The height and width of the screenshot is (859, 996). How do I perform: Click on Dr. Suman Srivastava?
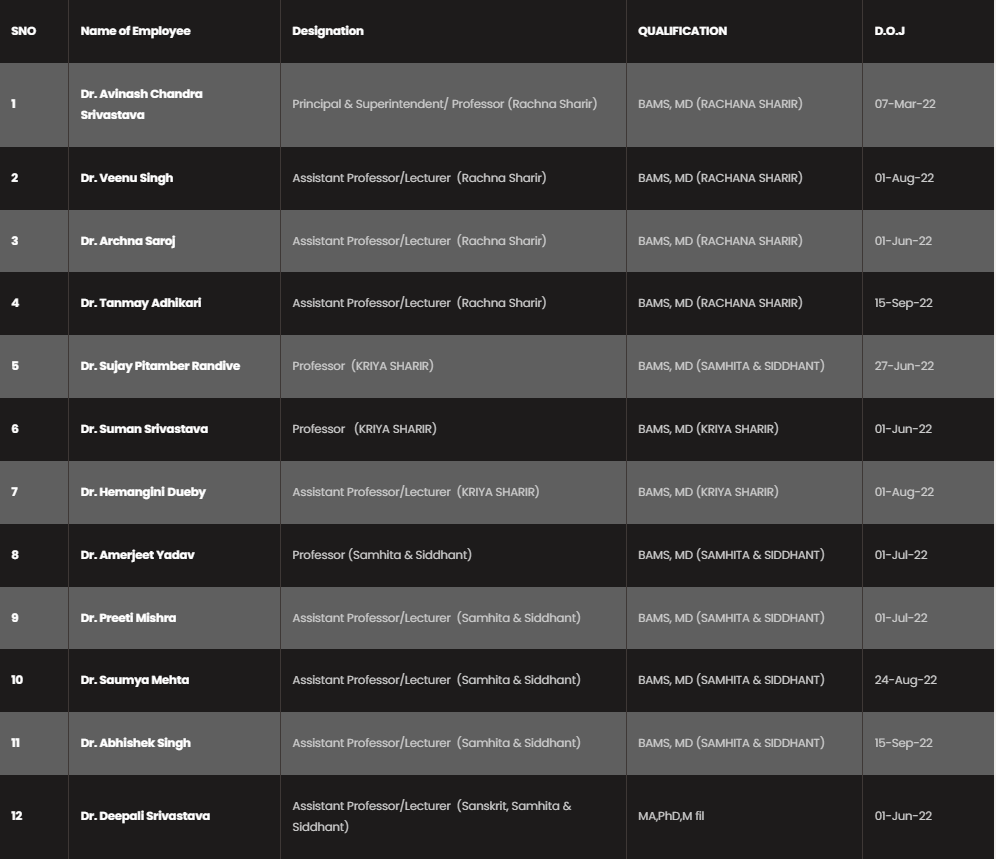(x=144, y=429)
